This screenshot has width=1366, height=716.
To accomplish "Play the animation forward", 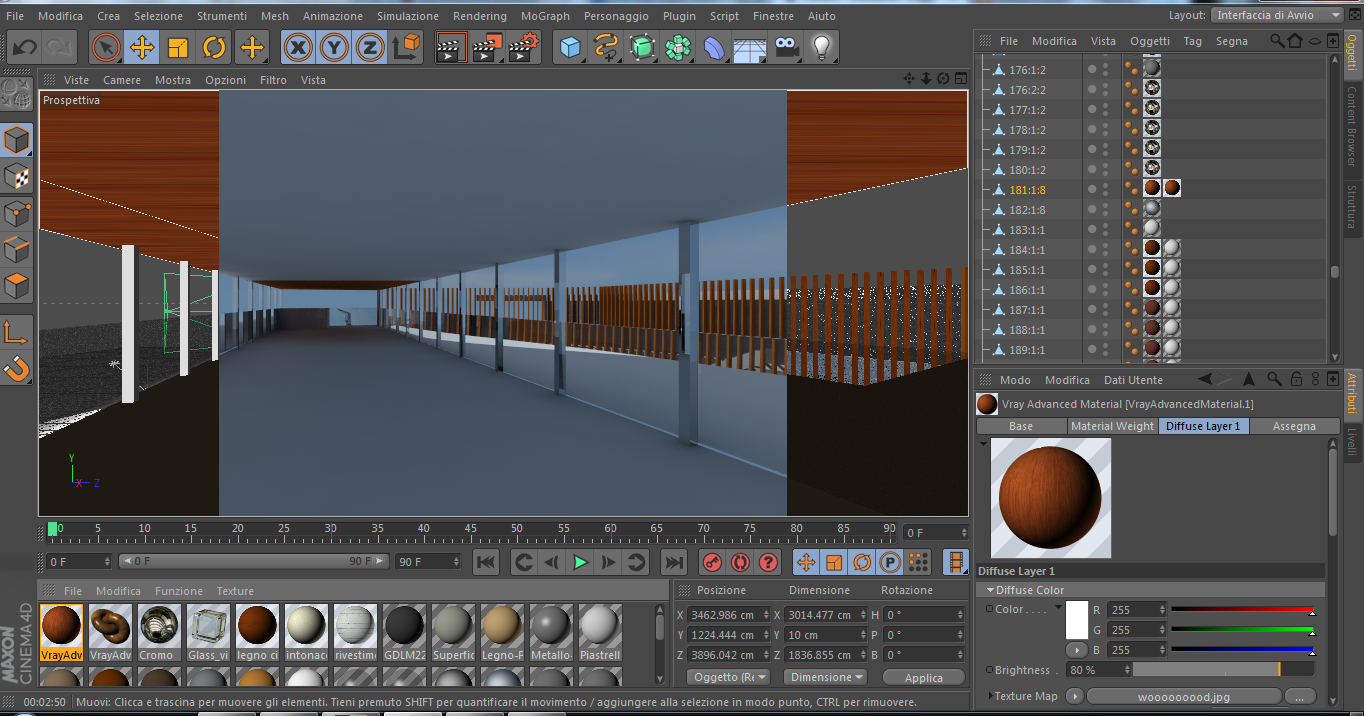I will coord(580,562).
